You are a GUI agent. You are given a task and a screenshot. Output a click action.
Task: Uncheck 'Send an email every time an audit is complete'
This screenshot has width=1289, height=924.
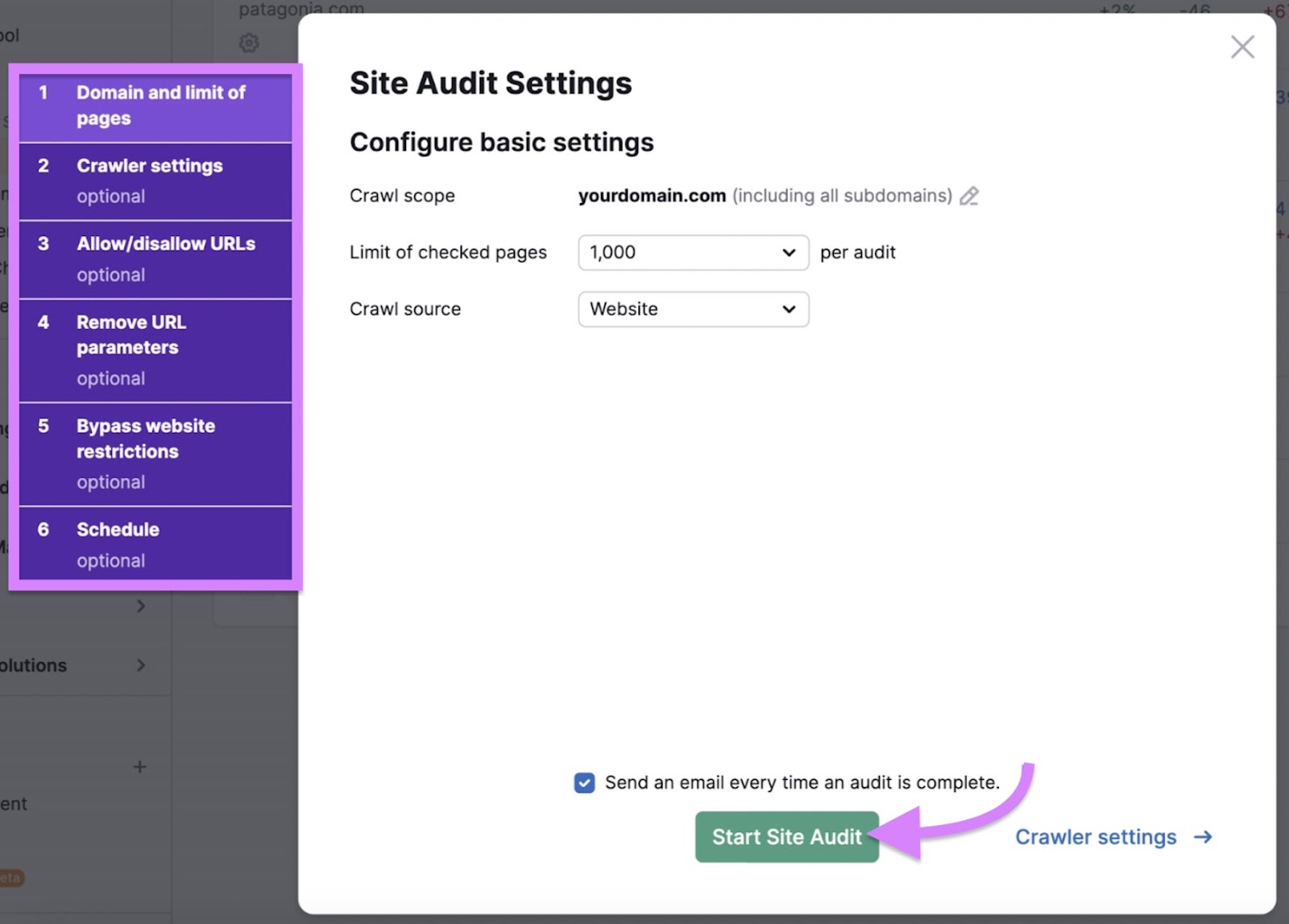(583, 782)
